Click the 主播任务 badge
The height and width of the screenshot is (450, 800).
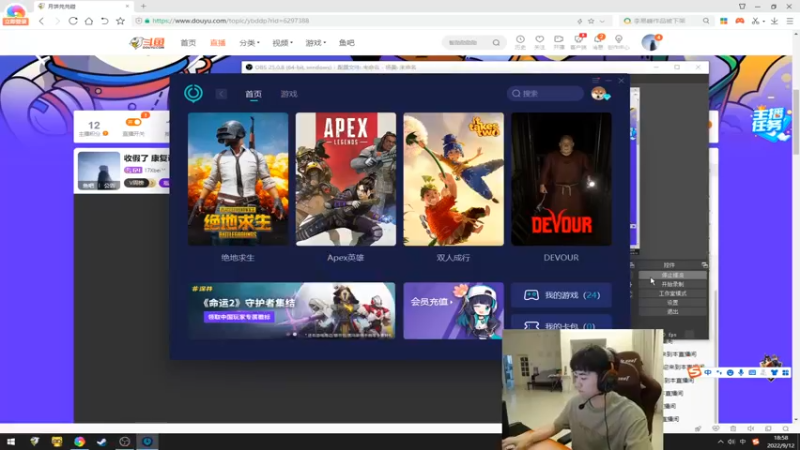[x=770, y=123]
